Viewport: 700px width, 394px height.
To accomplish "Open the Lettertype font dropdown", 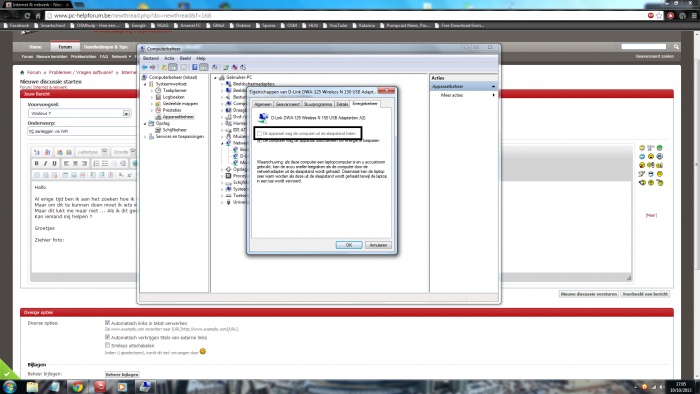I will [x=92, y=152].
